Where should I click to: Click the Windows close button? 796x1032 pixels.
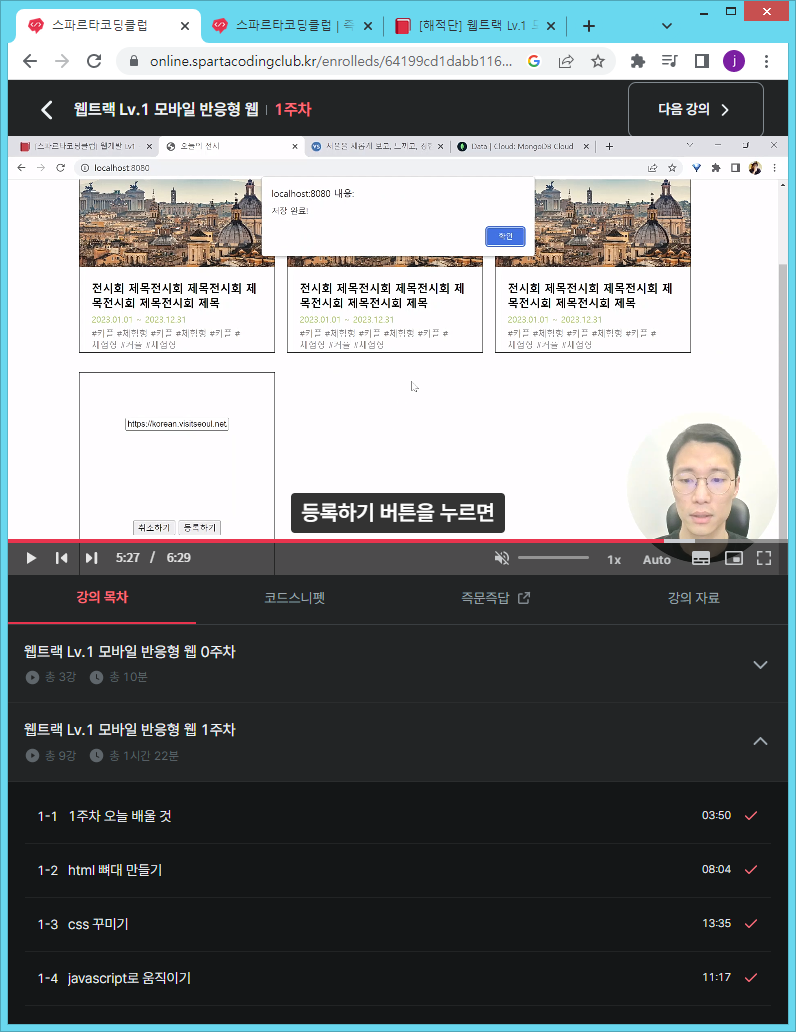point(766,11)
